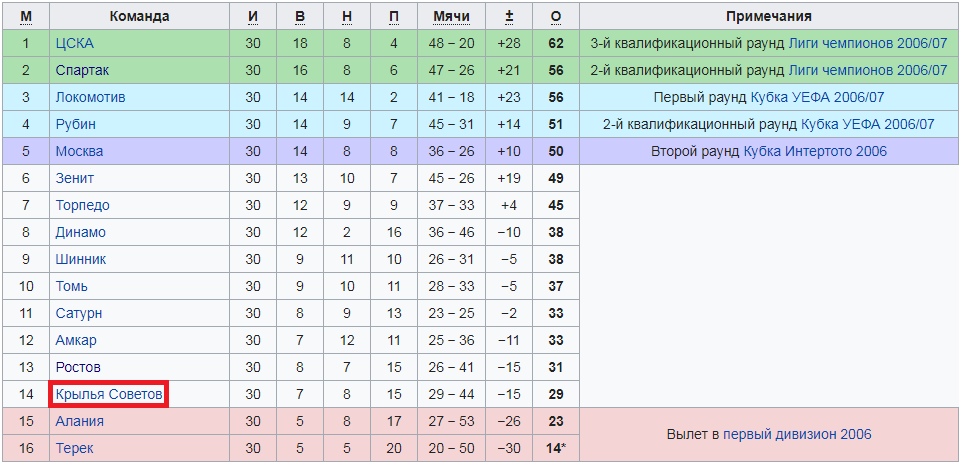Click the Кубка Интертото 2006 link
The width and height of the screenshot is (961, 465).
815,151
